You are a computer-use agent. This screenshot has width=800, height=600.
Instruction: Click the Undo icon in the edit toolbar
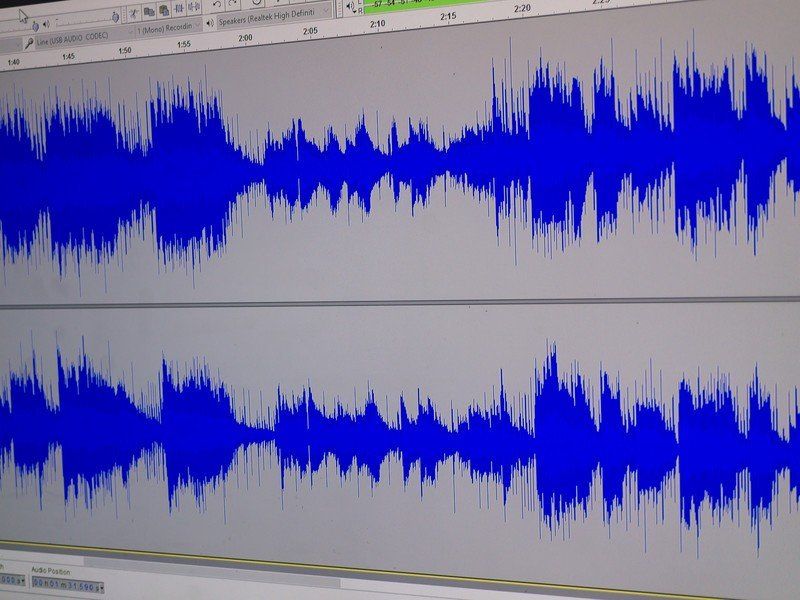click(x=216, y=4)
